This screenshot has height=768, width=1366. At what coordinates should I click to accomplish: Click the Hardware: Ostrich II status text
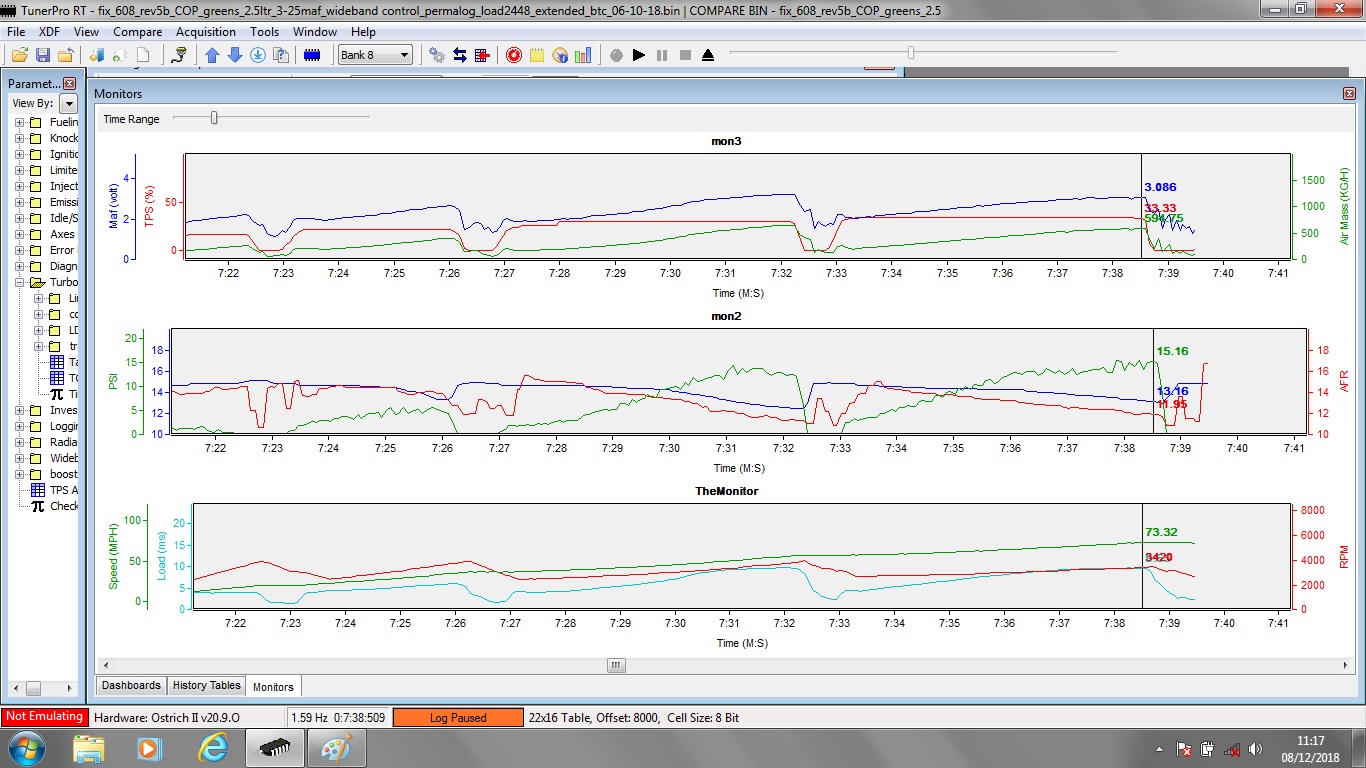167,717
